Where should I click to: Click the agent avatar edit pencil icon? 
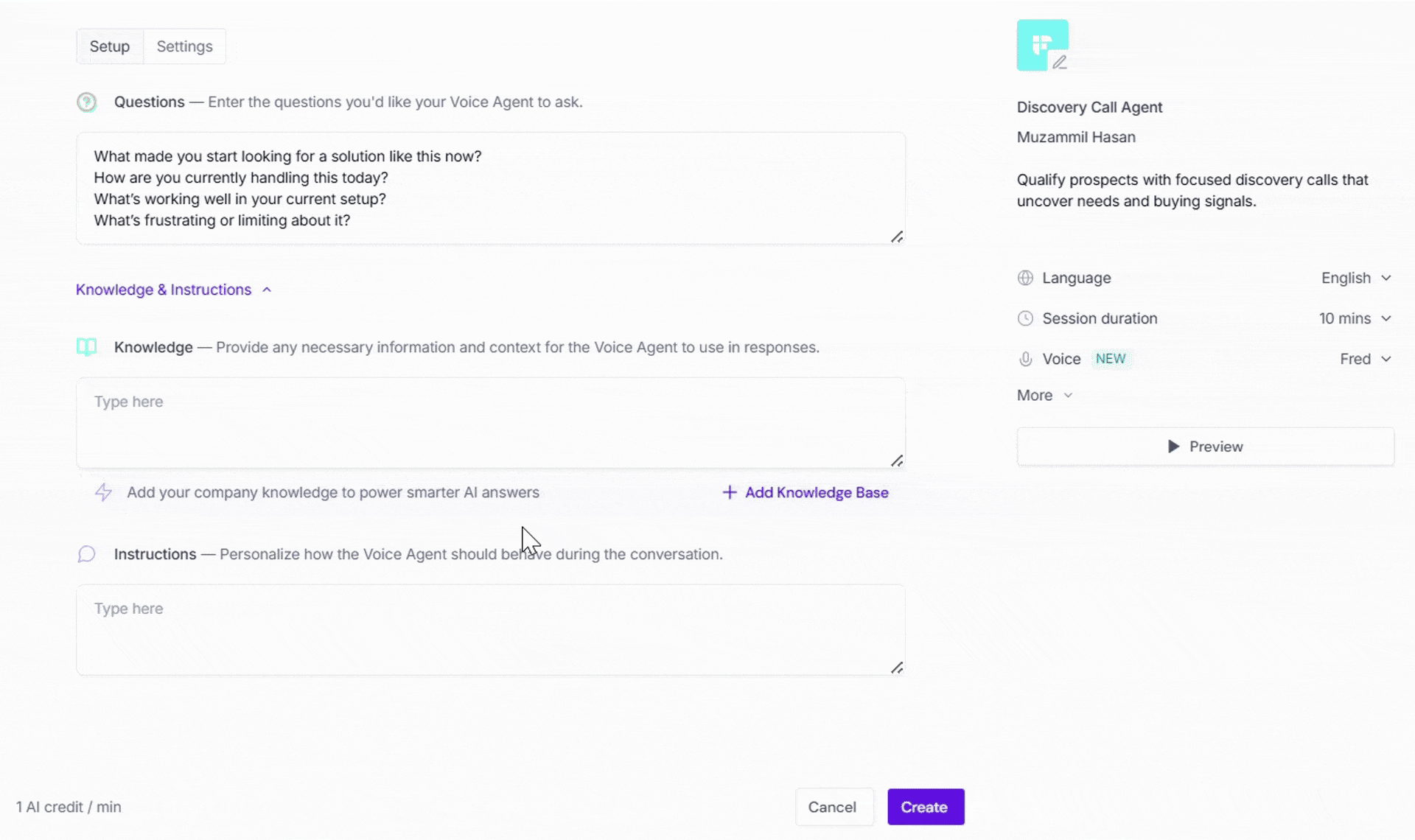pos(1059,63)
